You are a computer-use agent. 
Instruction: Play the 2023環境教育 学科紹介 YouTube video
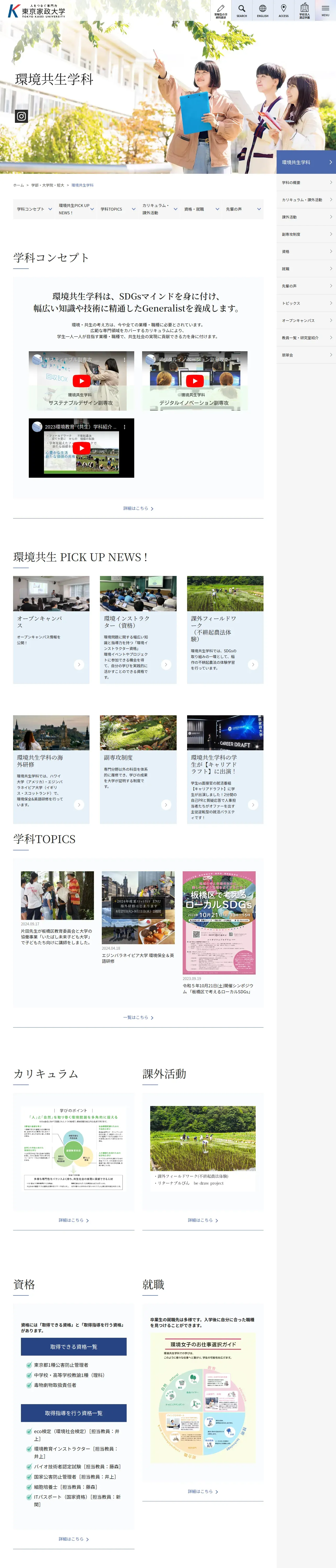[81, 447]
